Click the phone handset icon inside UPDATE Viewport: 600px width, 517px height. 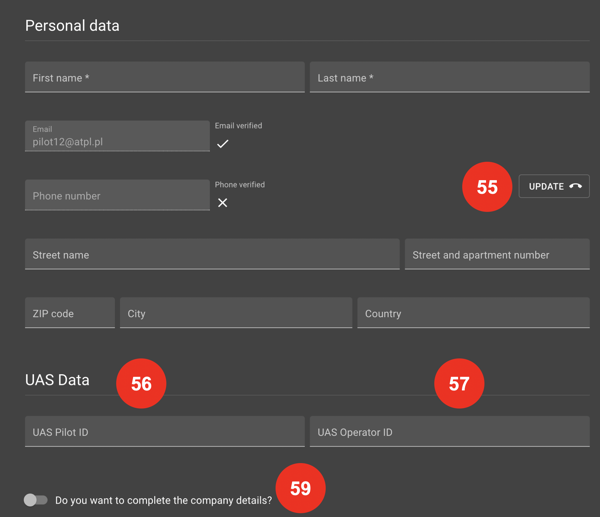[575, 186]
